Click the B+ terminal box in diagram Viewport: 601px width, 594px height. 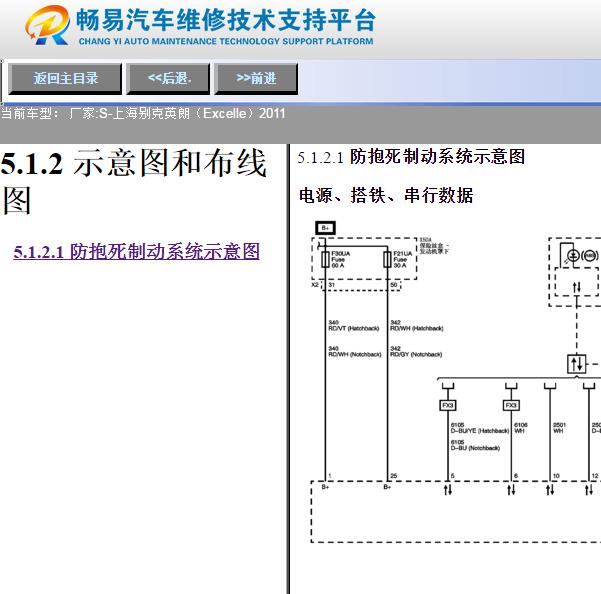325,228
